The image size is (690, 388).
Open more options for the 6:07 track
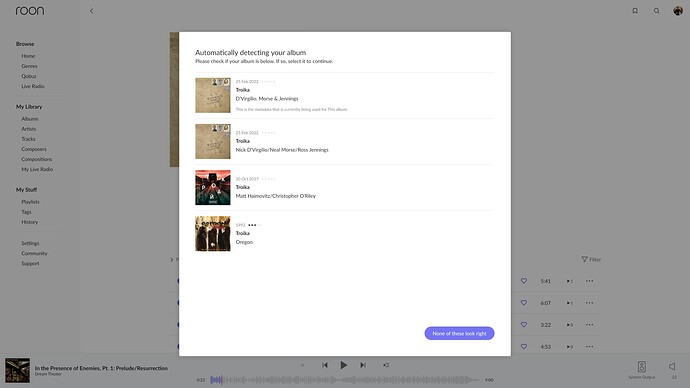[590, 303]
